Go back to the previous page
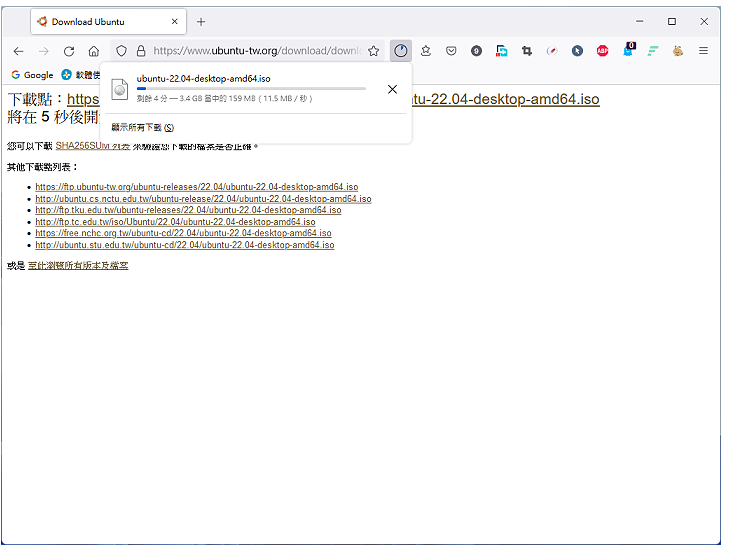Screen dimensions: 737x550 click(18, 51)
